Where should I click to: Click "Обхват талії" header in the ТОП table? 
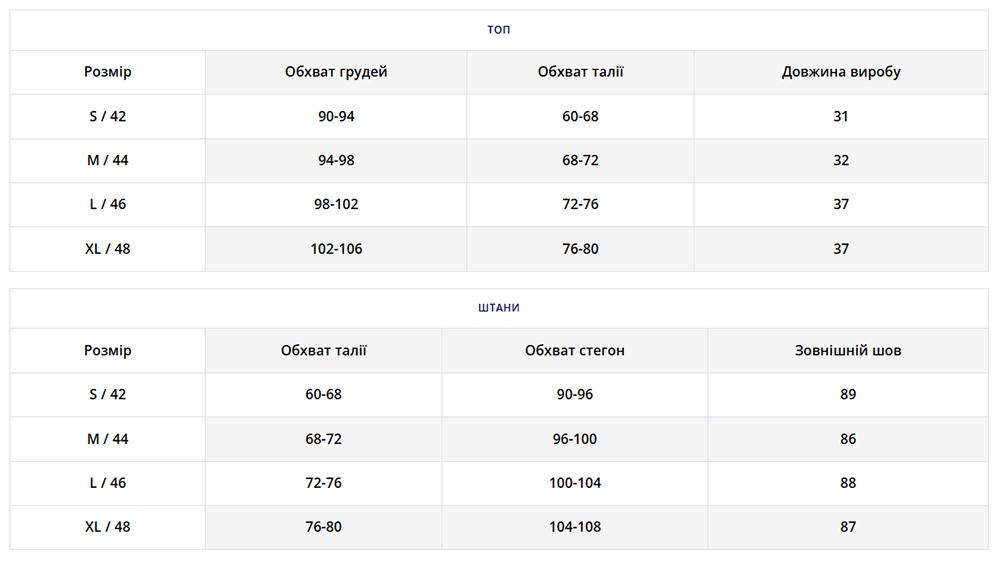[x=580, y=72]
